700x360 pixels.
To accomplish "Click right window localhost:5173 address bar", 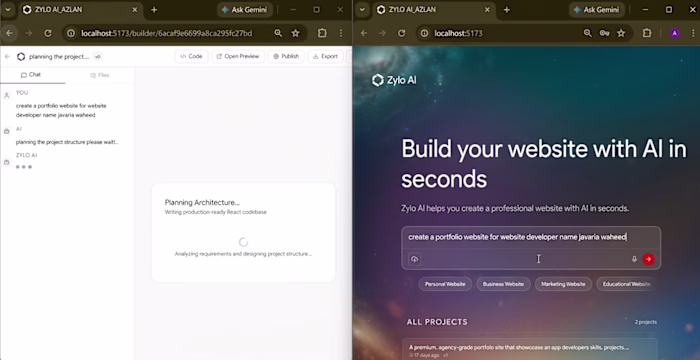I will click(x=458, y=33).
